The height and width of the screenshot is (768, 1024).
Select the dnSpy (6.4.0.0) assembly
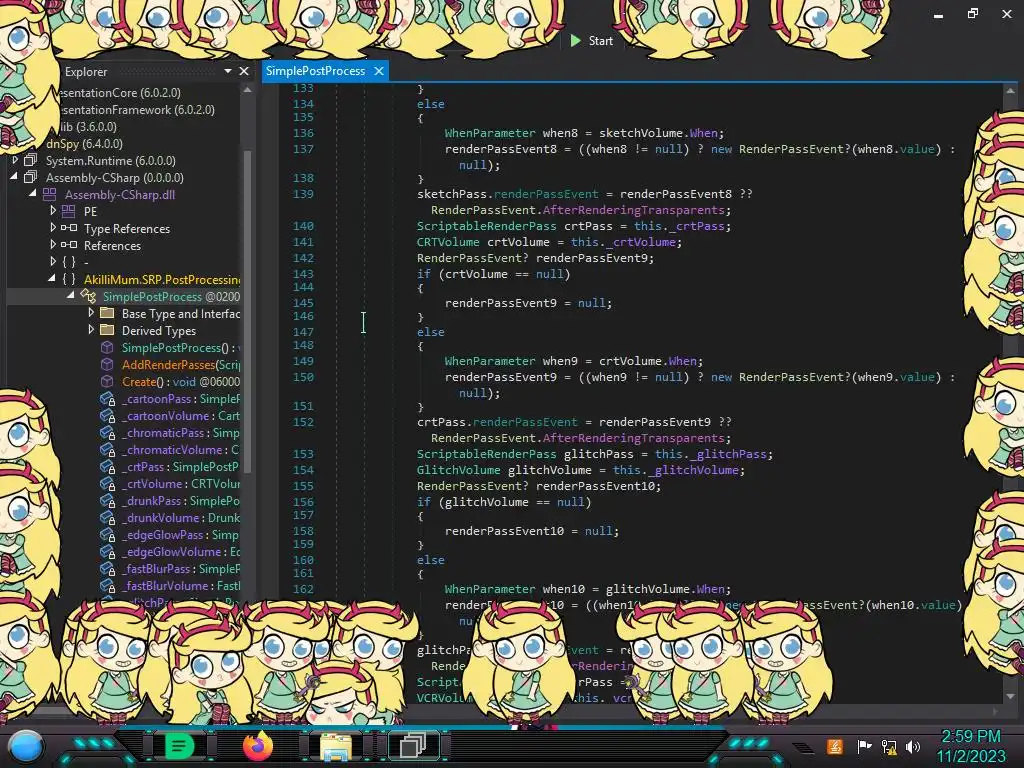coord(84,143)
